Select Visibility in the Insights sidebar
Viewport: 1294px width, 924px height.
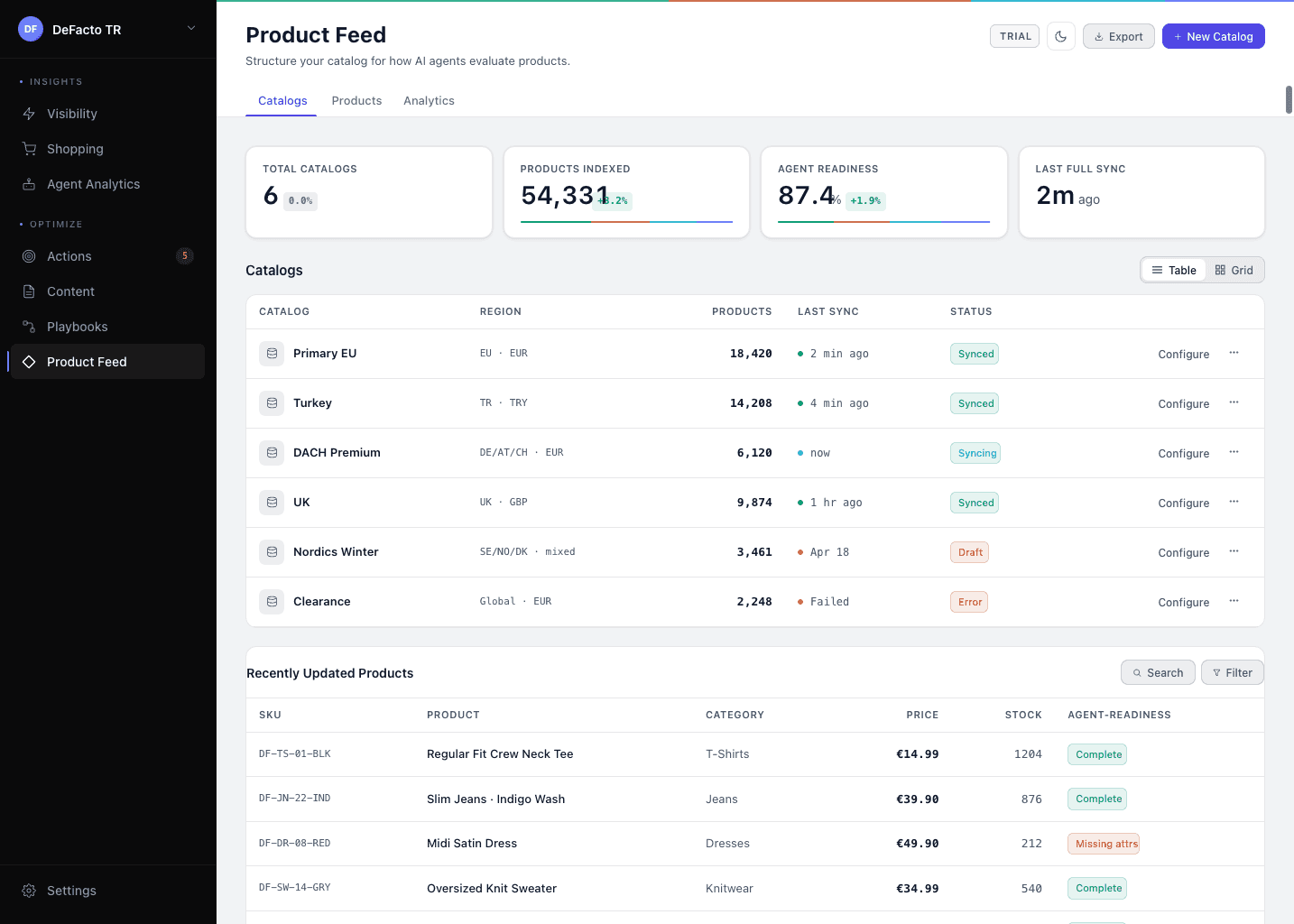coord(71,114)
